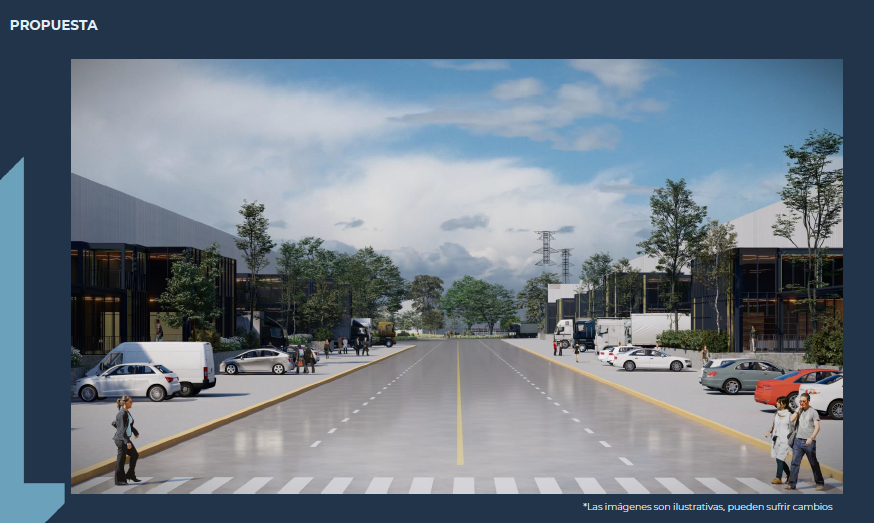Click the PROPUESTA slide heading

point(54,25)
